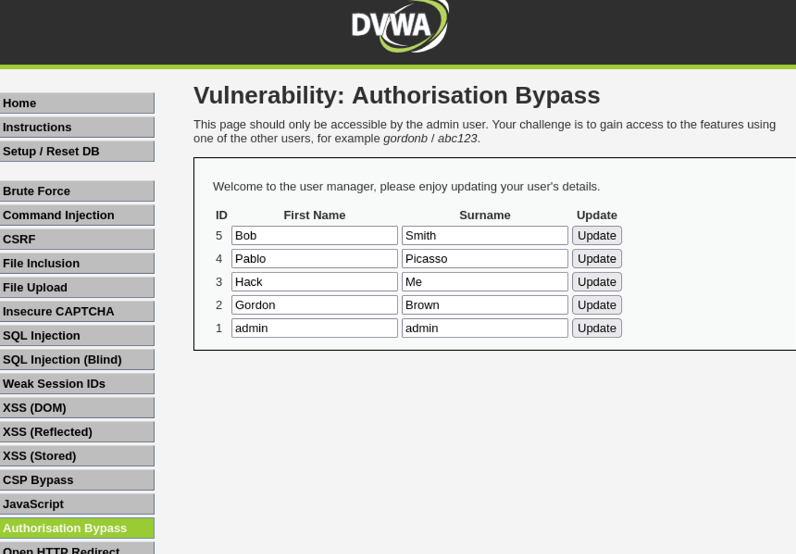This screenshot has height=554, width=796.
Task: Open the Home menu item
Action: click(x=77, y=103)
